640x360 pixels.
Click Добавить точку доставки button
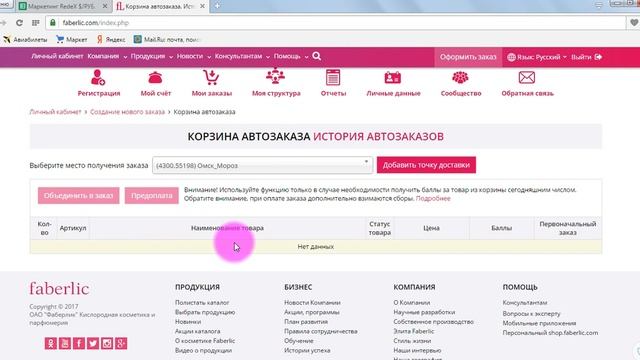click(426, 165)
